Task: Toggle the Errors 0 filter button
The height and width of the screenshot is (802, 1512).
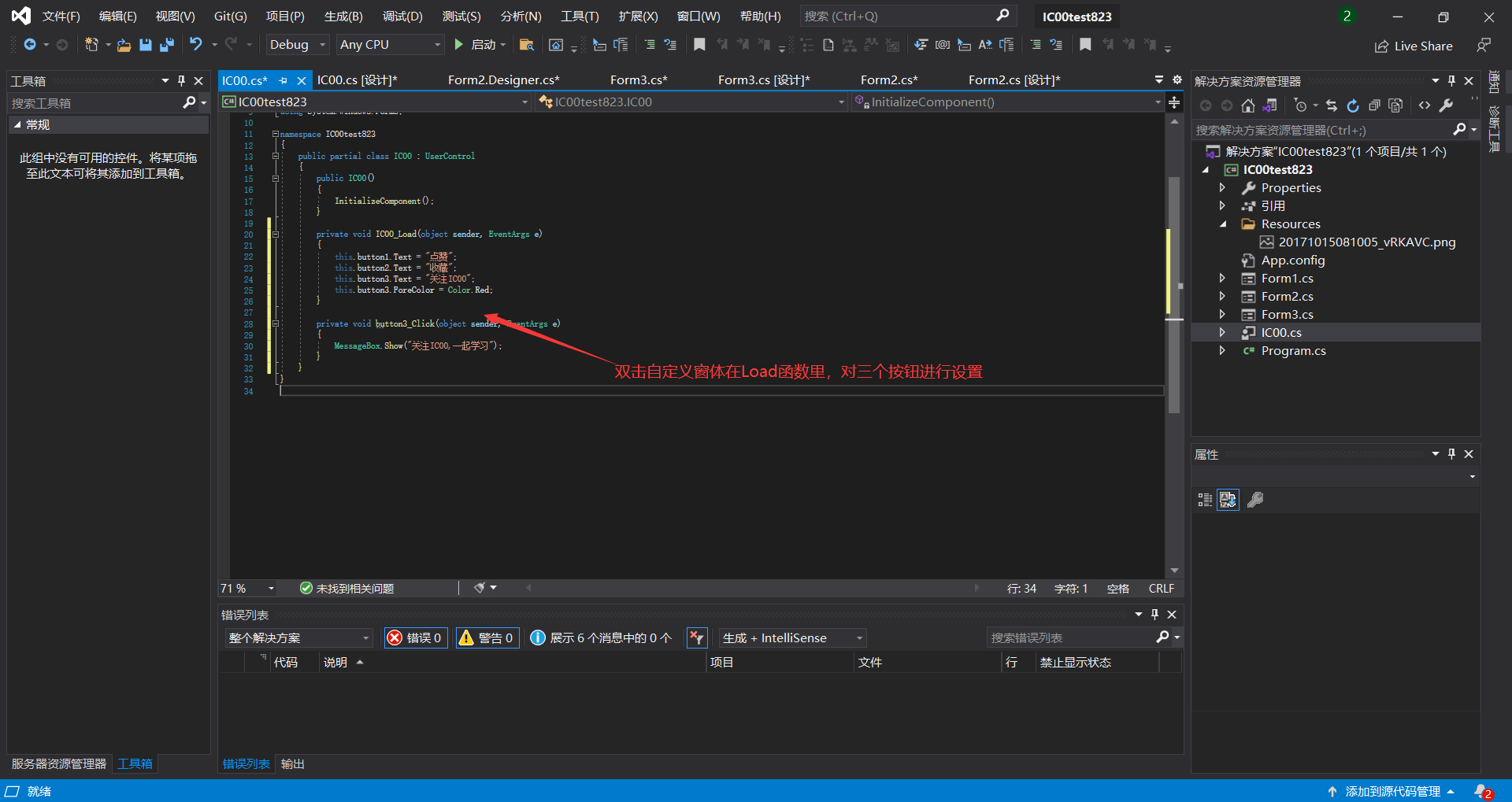Action: [x=416, y=638]
